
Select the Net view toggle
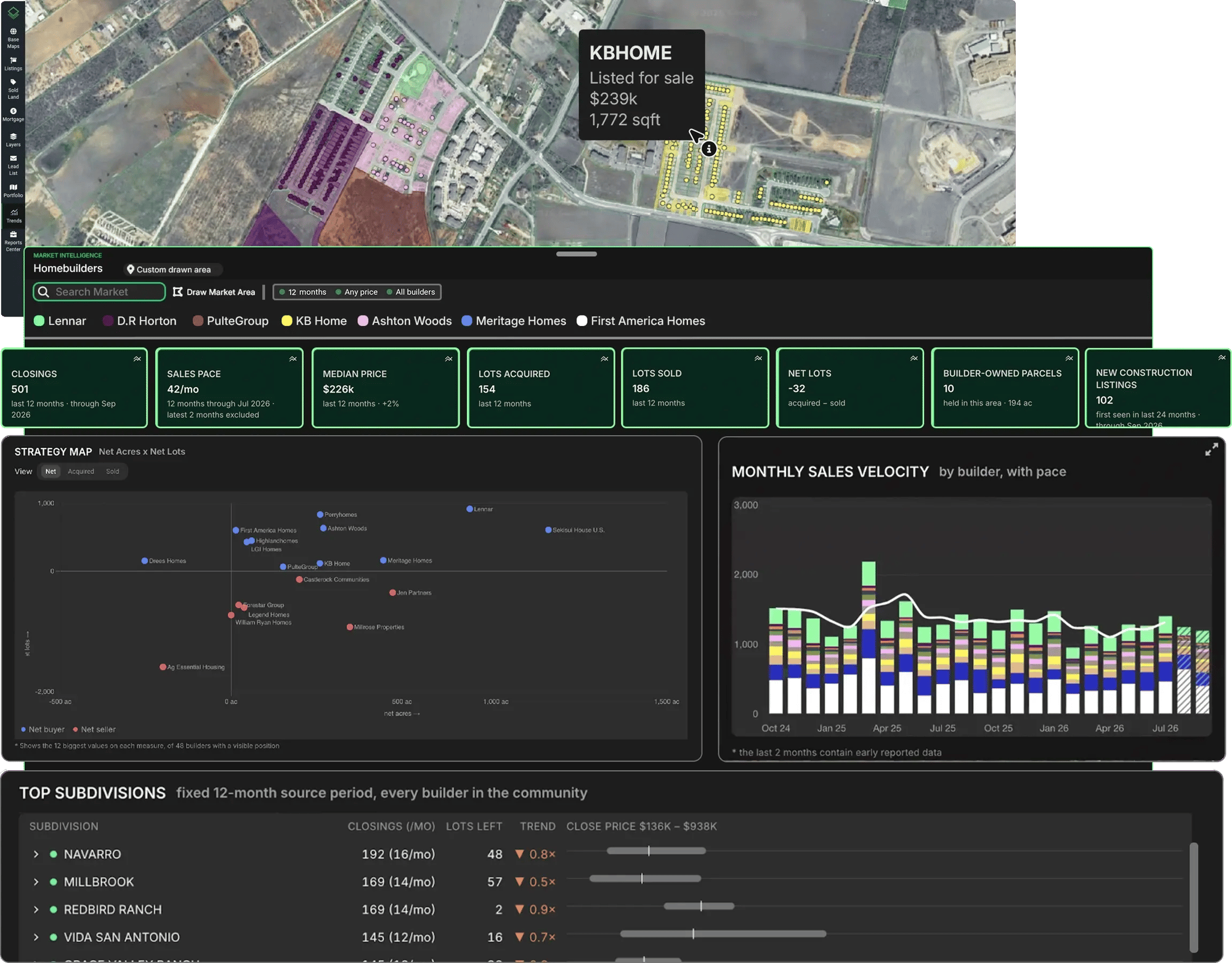tap(51, 471)
